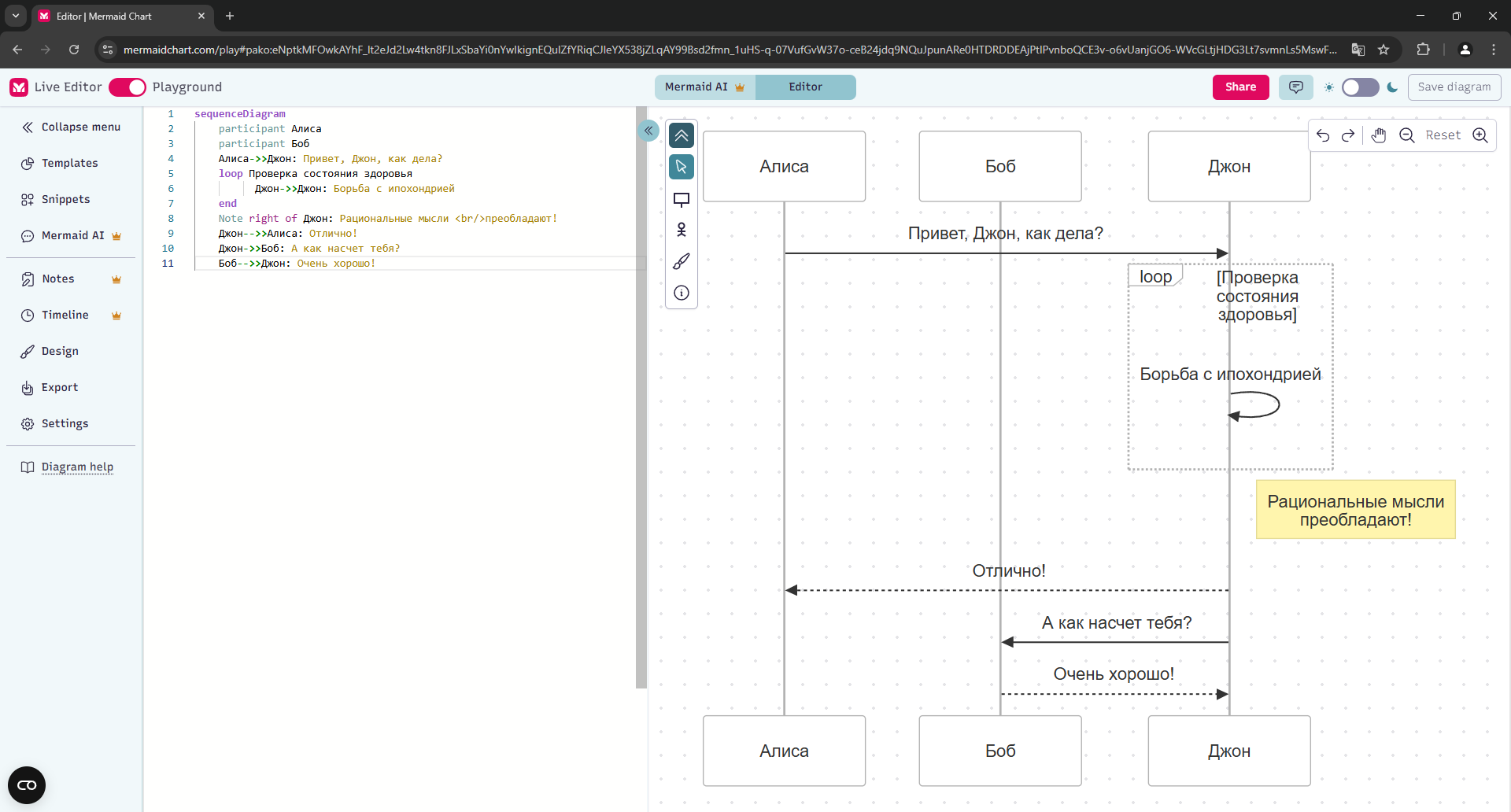This screenshot has height=812, width=1511.
Task: Click the undo arrow in diagram toolbar
Action: 1323,135
